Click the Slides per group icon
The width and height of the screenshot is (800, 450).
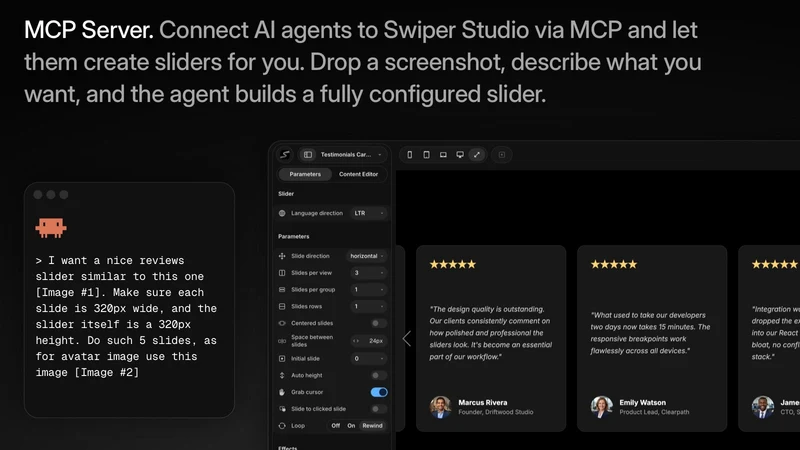[282, 290]
